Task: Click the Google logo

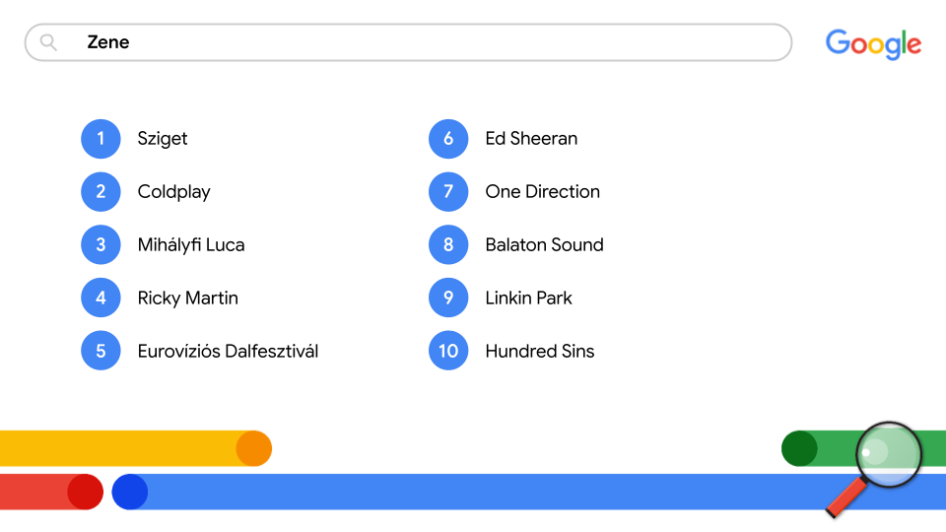Action: point(873,43)
